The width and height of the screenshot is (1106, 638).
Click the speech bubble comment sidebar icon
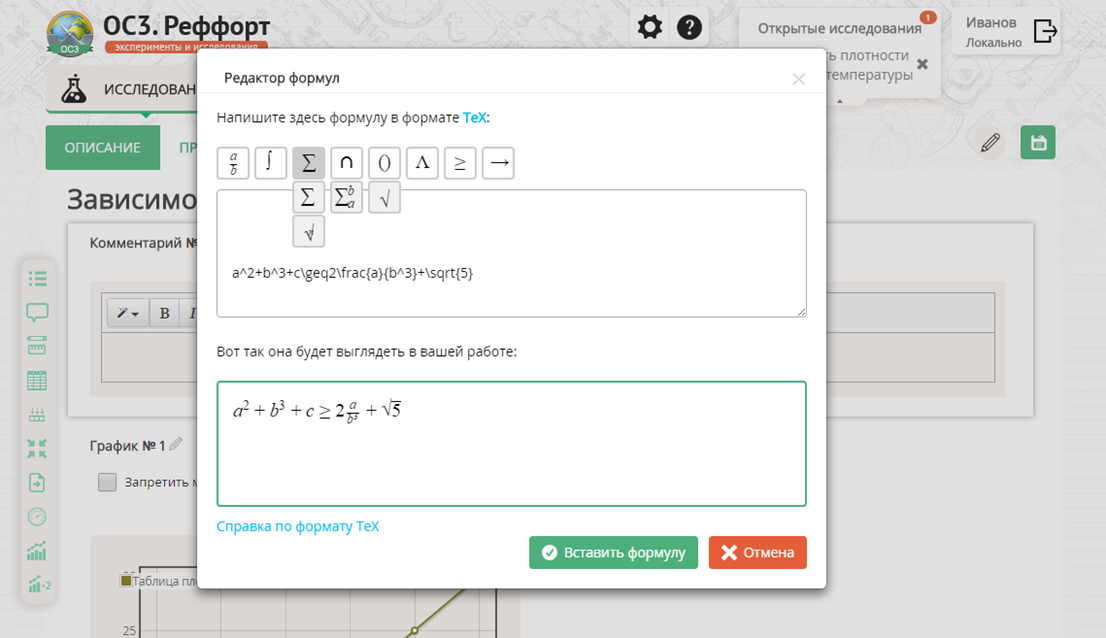pyautogui.click(x=37, y=313)
